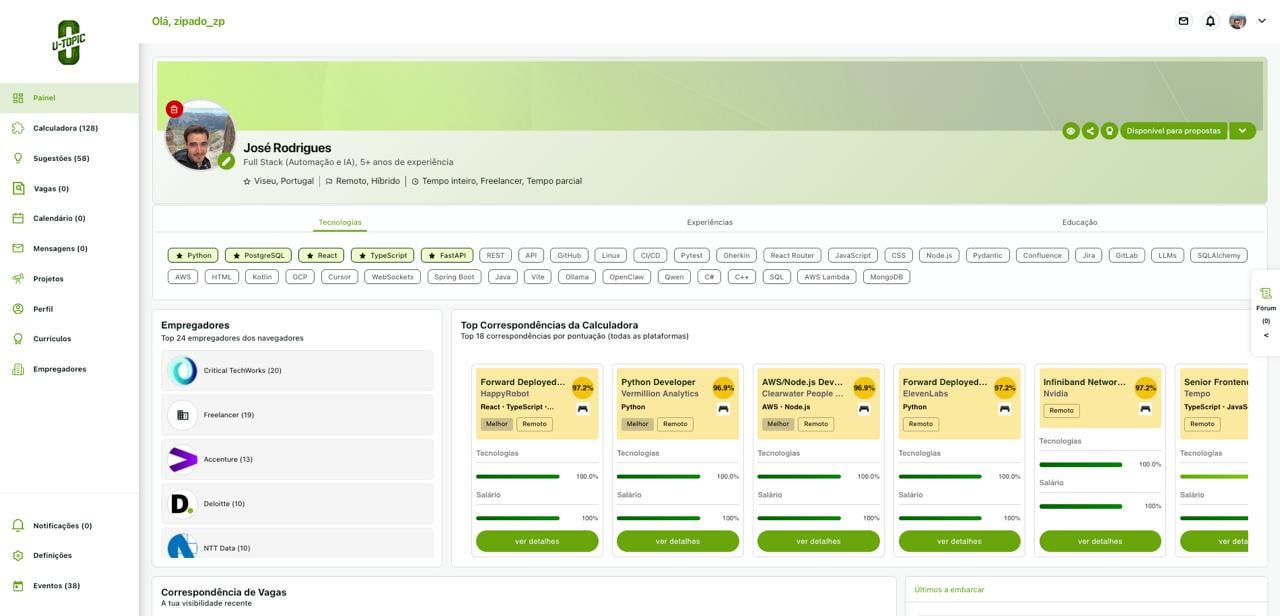
Task: Open the mail icon in top bar
Action: click(x=1183, y=21)
